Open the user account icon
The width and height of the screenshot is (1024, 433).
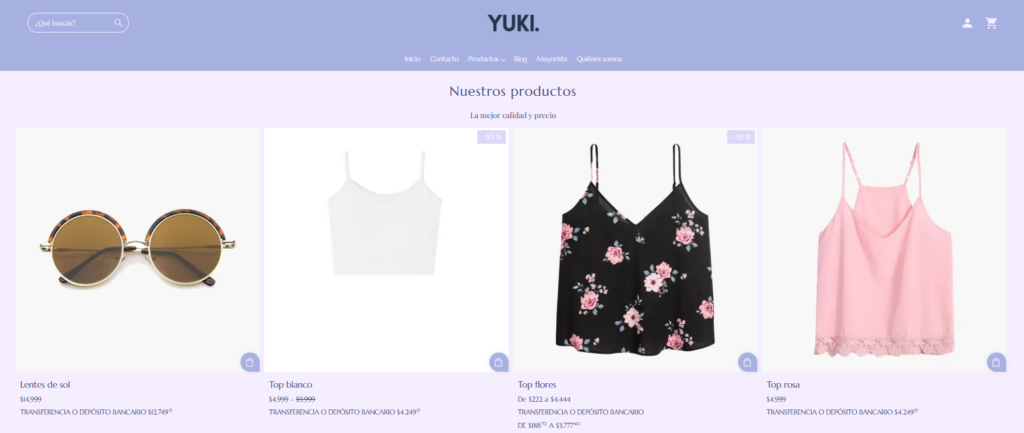(967, 24)
